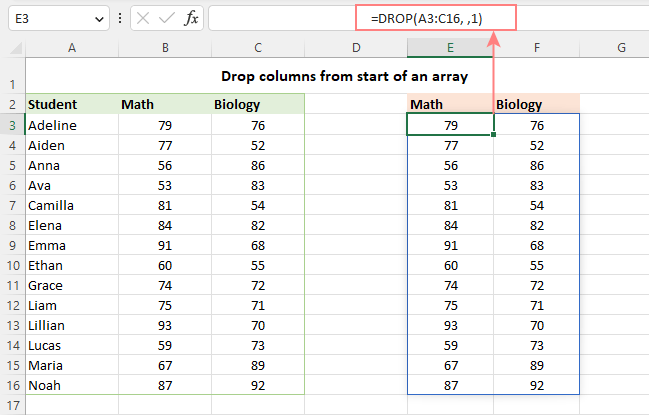Viewport: 649px width, 415px height.
Task: Click the formula bar input area
Action: point(428,18)
